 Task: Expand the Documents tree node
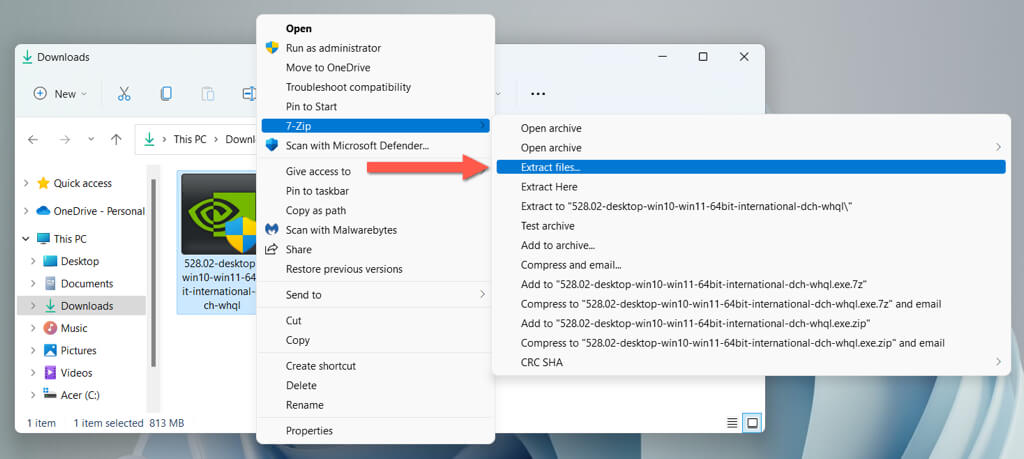[33, 283]
